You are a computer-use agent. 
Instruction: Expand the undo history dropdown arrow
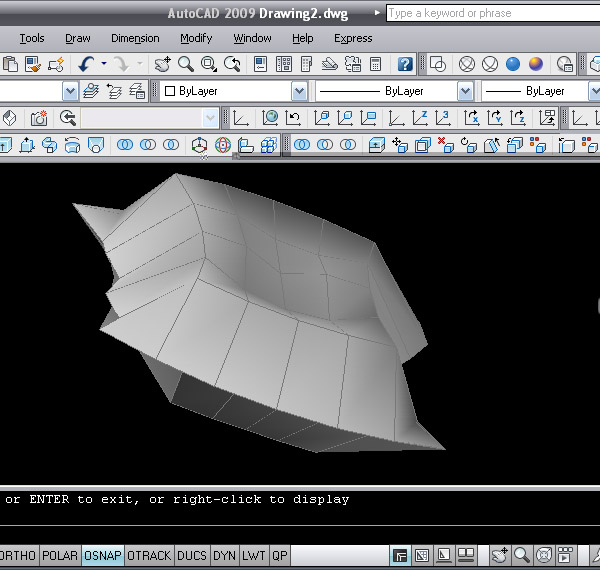103,64
